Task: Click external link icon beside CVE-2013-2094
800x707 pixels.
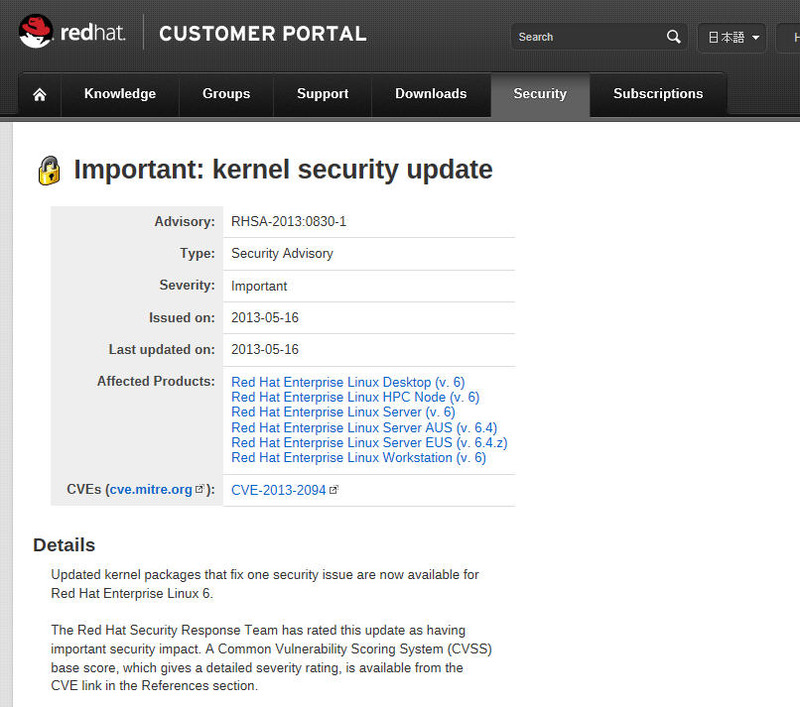Action: (x=334, y=490)
